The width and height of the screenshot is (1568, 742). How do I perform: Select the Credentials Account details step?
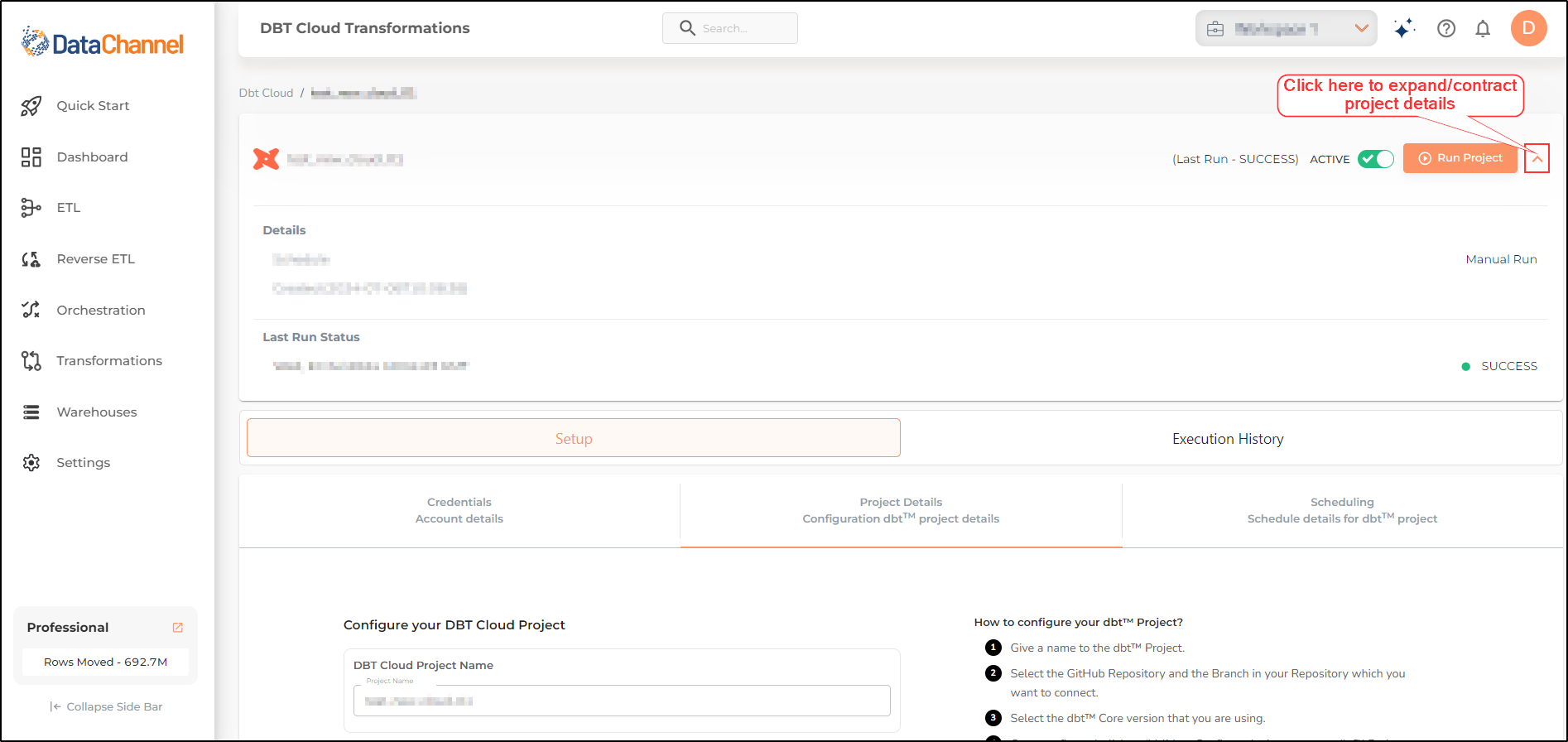tap(459, 511)
